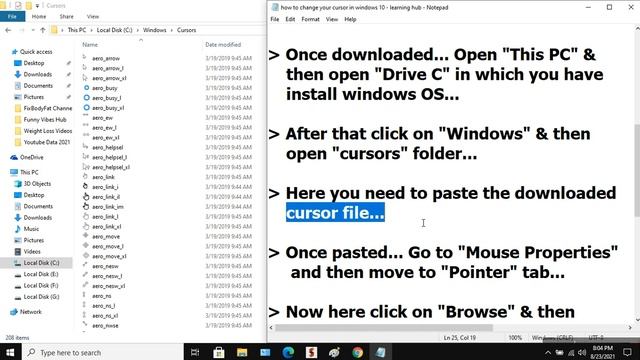The height and width of the screenshot is (360, 640).
Task: Open Notepad File menu
Action: click(x=275, y=19)
